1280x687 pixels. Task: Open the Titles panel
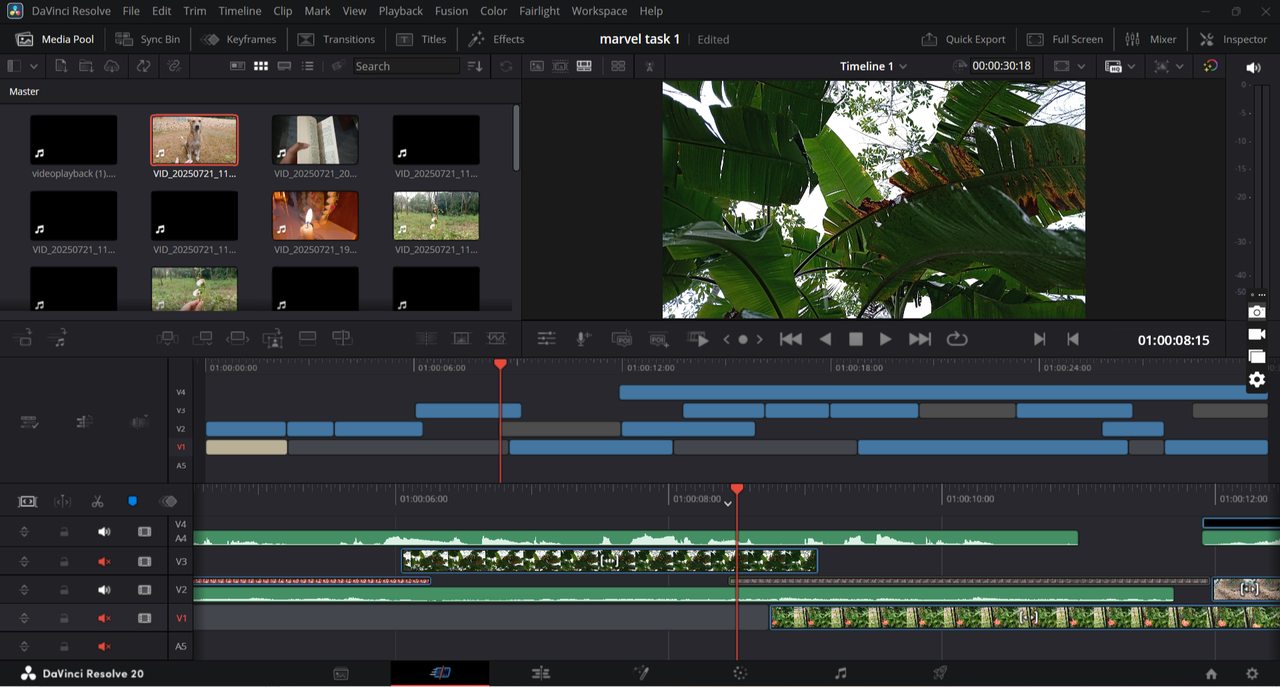[421, 39]
